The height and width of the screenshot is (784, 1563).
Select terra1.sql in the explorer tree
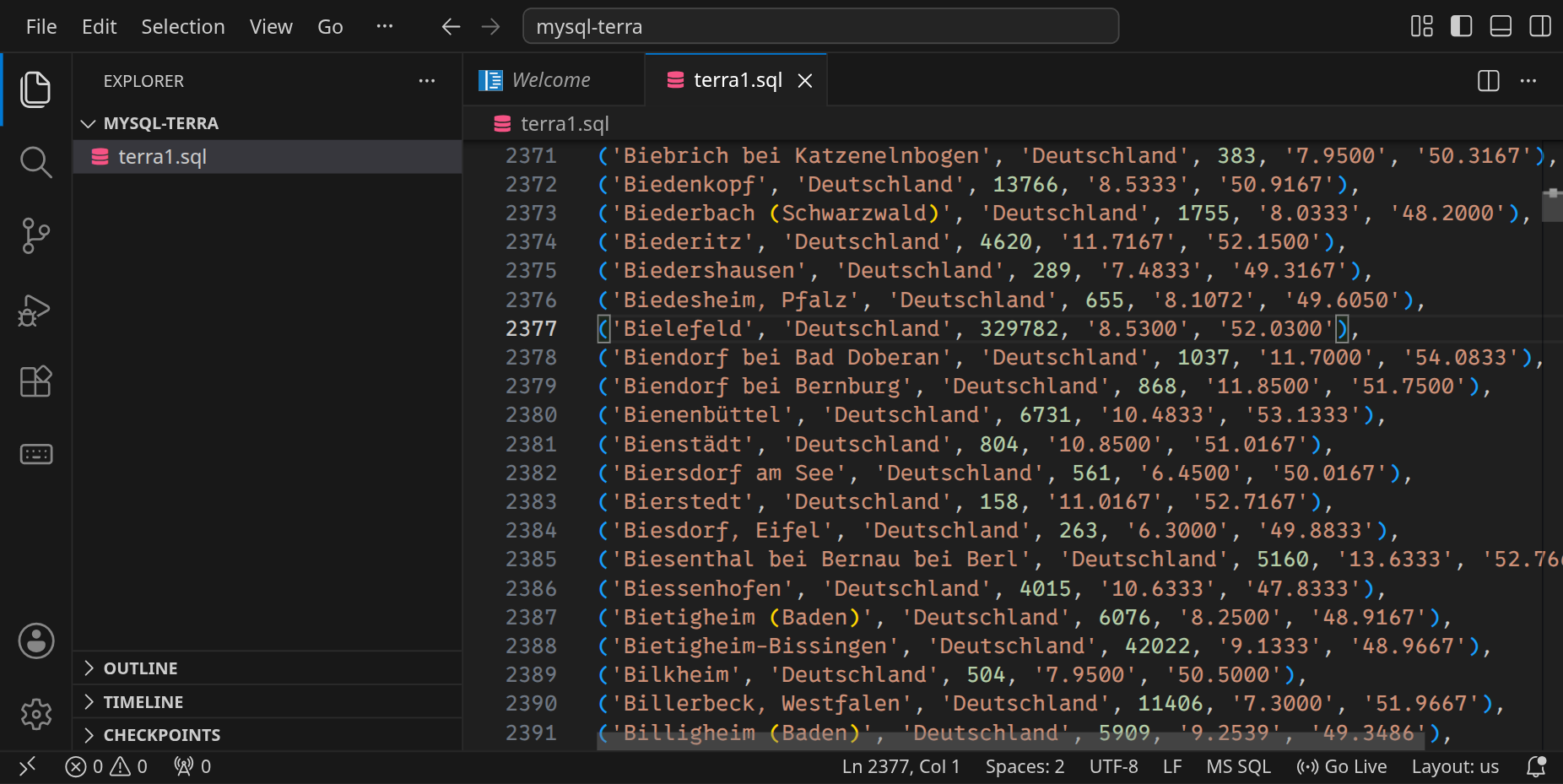(x=268, y=157)
